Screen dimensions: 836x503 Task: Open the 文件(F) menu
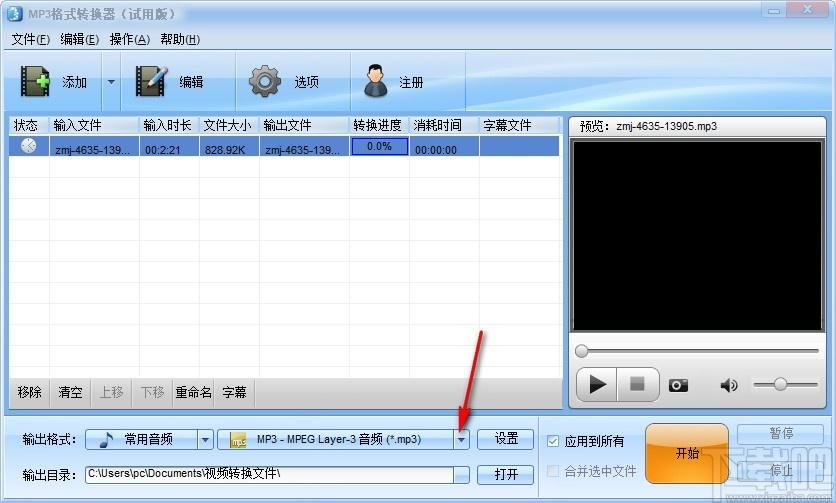pos(30,39)
